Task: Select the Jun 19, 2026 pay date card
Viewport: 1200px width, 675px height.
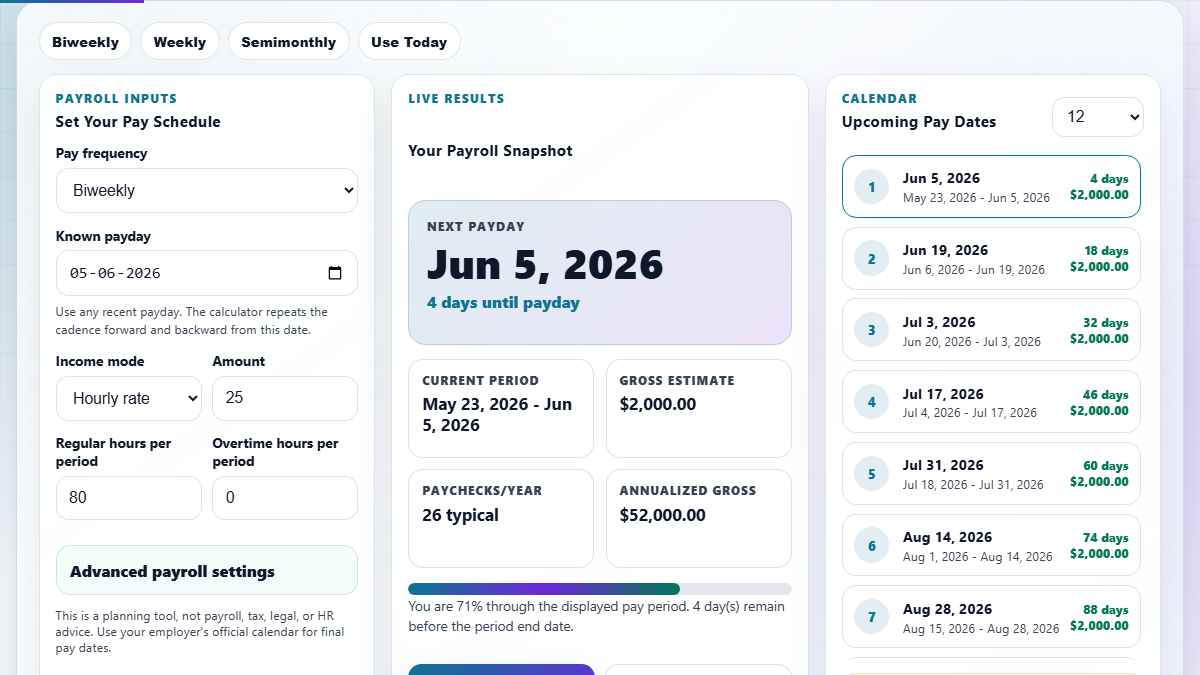Action: pyautogui.click(x=991, y=259)
